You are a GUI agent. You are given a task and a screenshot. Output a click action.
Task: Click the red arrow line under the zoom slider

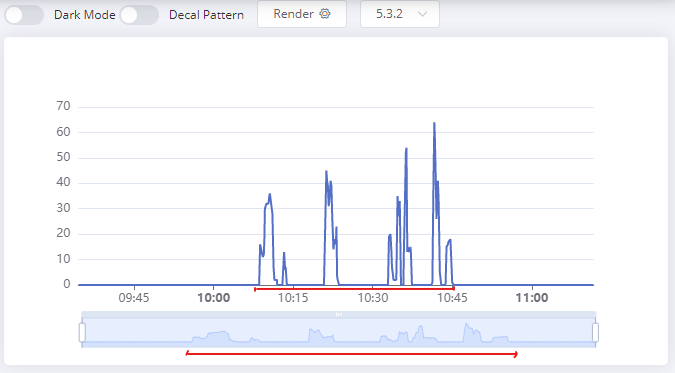[351, 354]
